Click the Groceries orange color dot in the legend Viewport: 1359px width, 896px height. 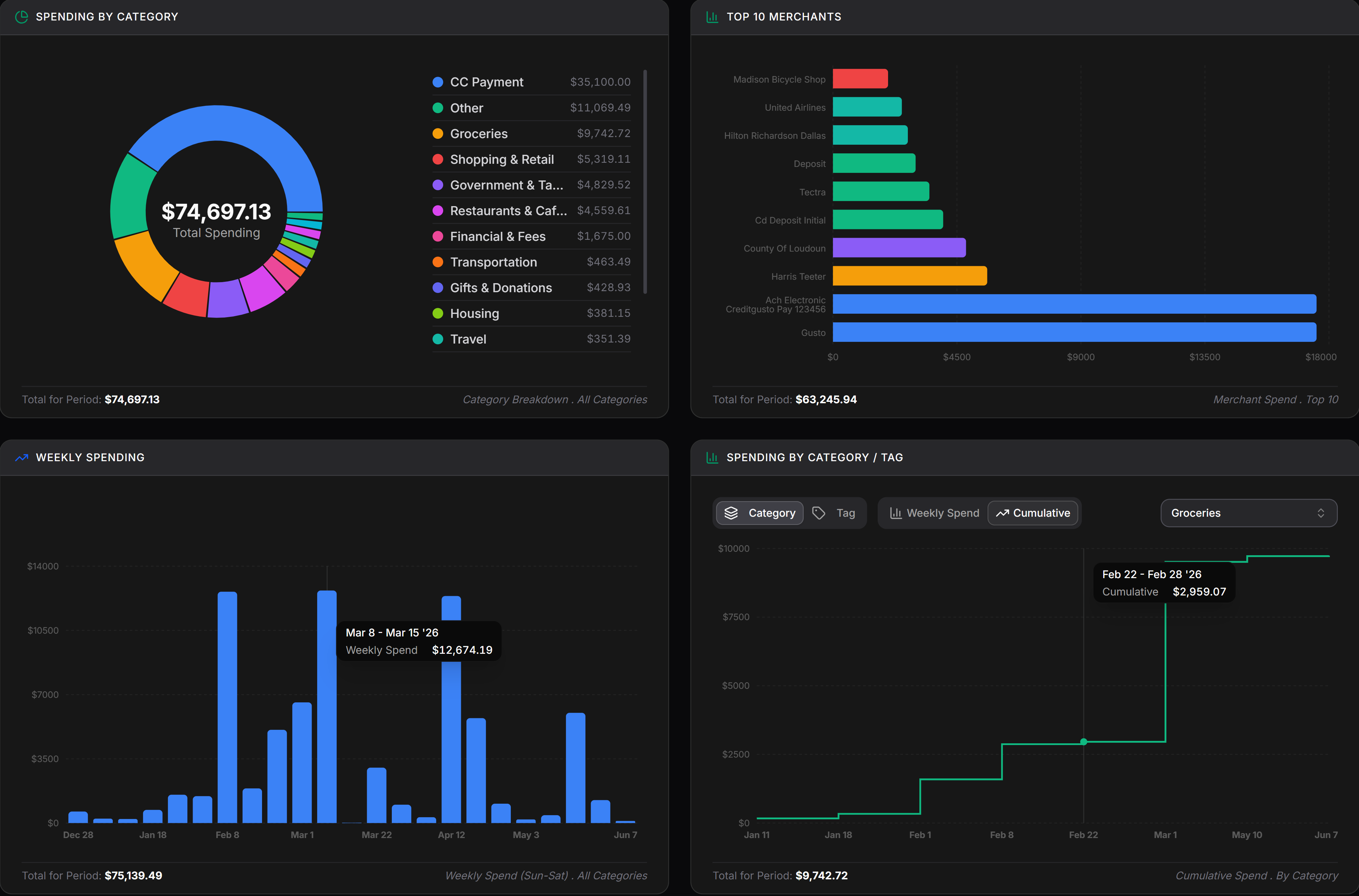[438, 134]
